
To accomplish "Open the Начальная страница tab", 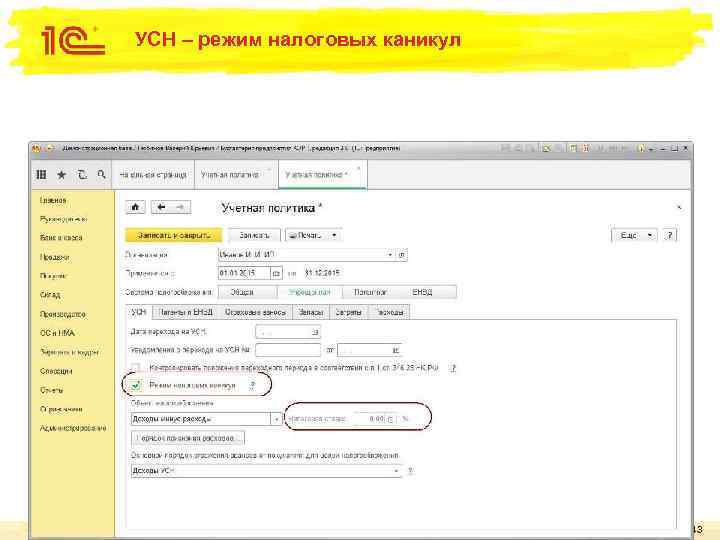I will (153, 175).
